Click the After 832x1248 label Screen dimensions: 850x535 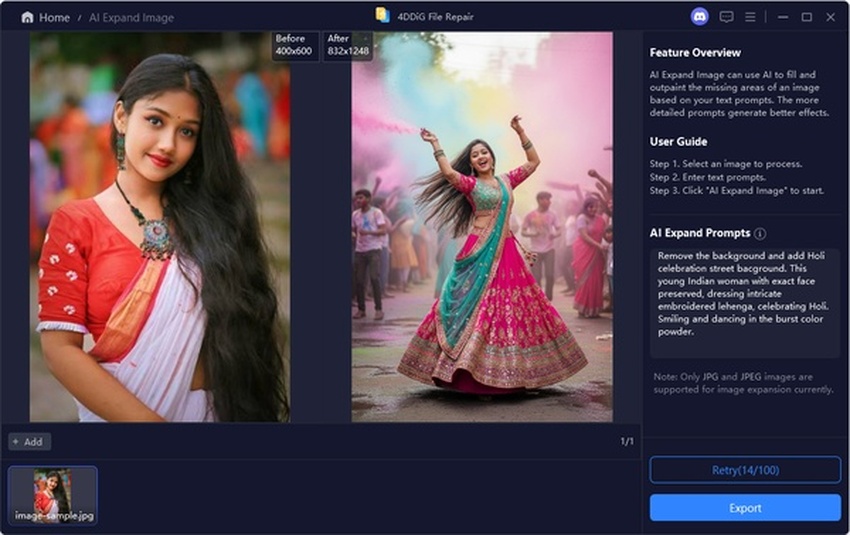(347, 45)
